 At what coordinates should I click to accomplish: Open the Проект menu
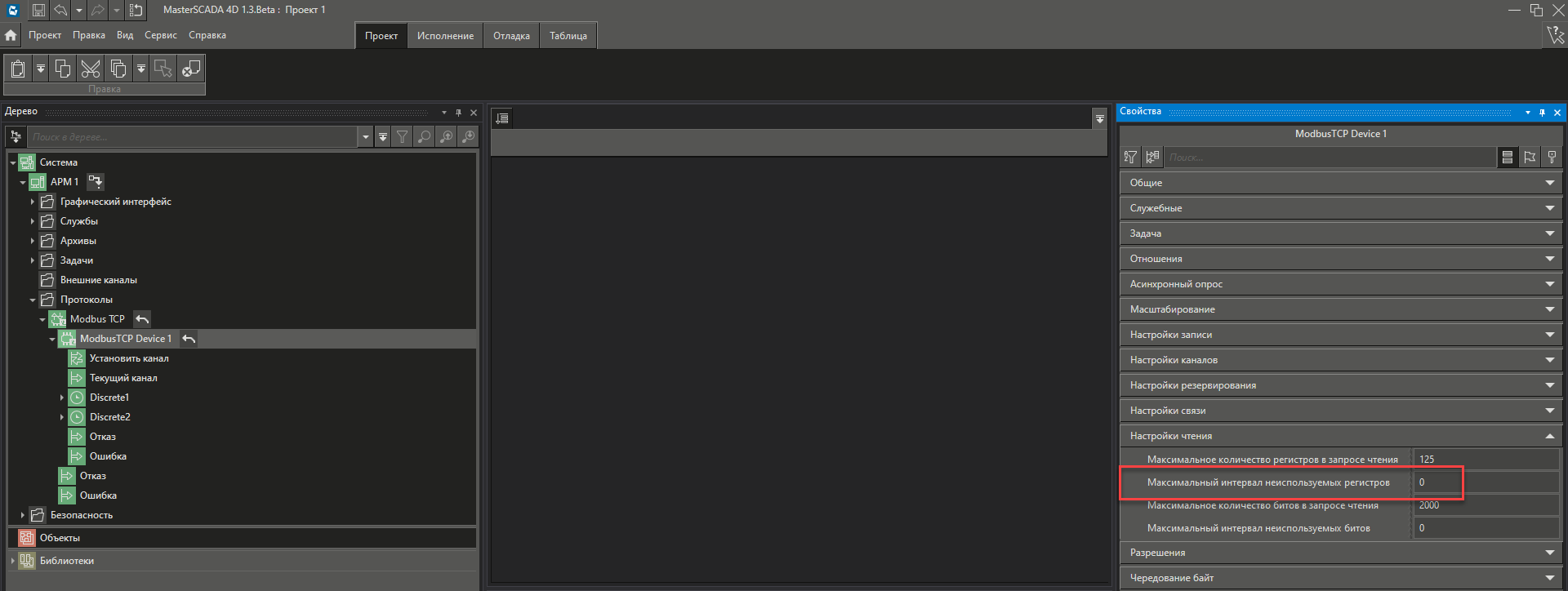[45, 35]
